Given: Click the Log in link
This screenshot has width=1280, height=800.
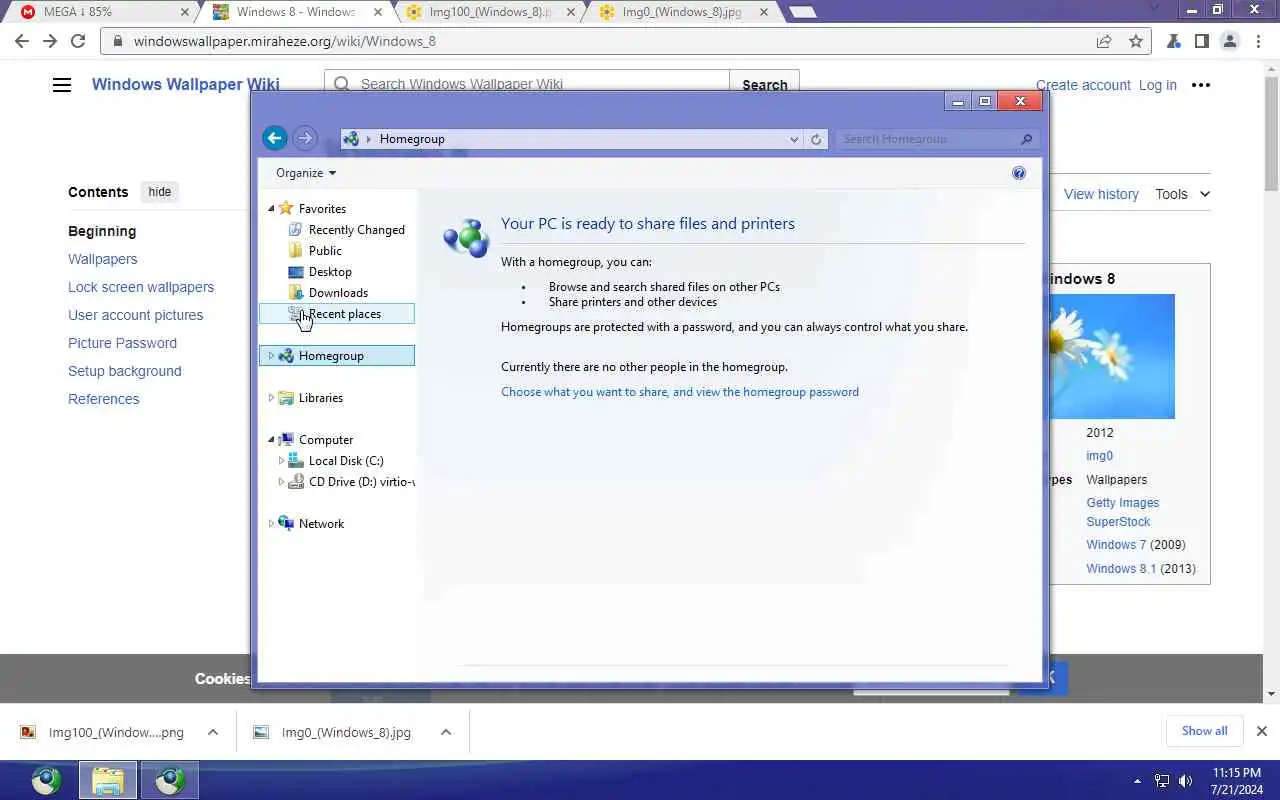Looking at the screenshot, I should point(1158,85).
